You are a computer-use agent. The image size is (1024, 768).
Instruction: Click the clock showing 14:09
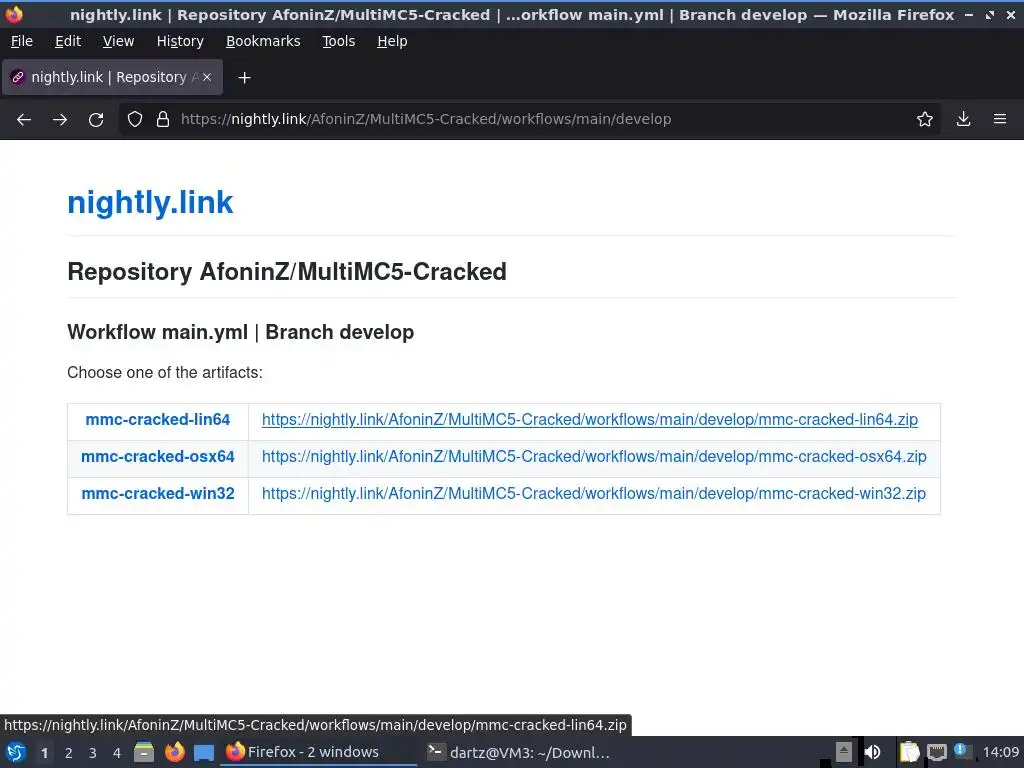1000,752
